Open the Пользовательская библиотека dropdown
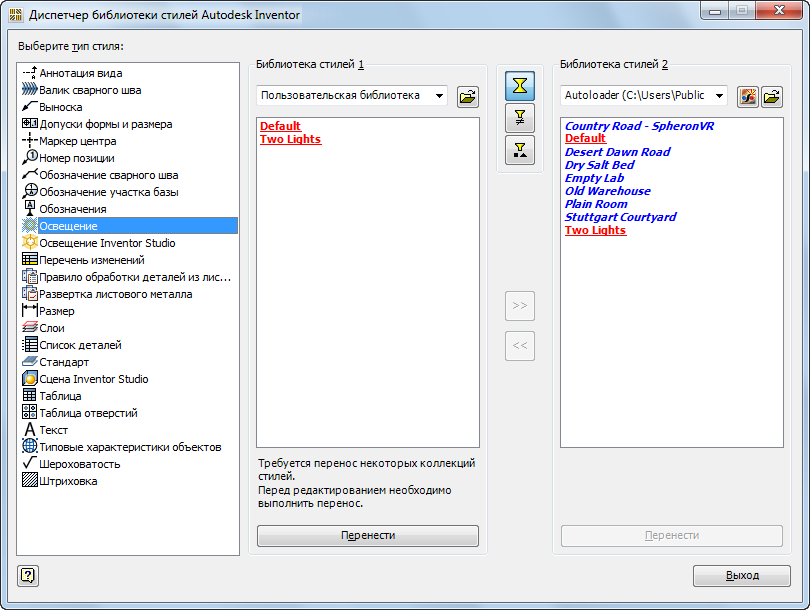 click(439, 96)
